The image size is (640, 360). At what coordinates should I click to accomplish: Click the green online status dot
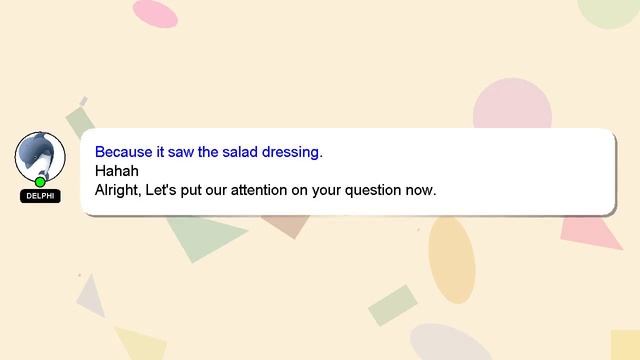[40, 182]
